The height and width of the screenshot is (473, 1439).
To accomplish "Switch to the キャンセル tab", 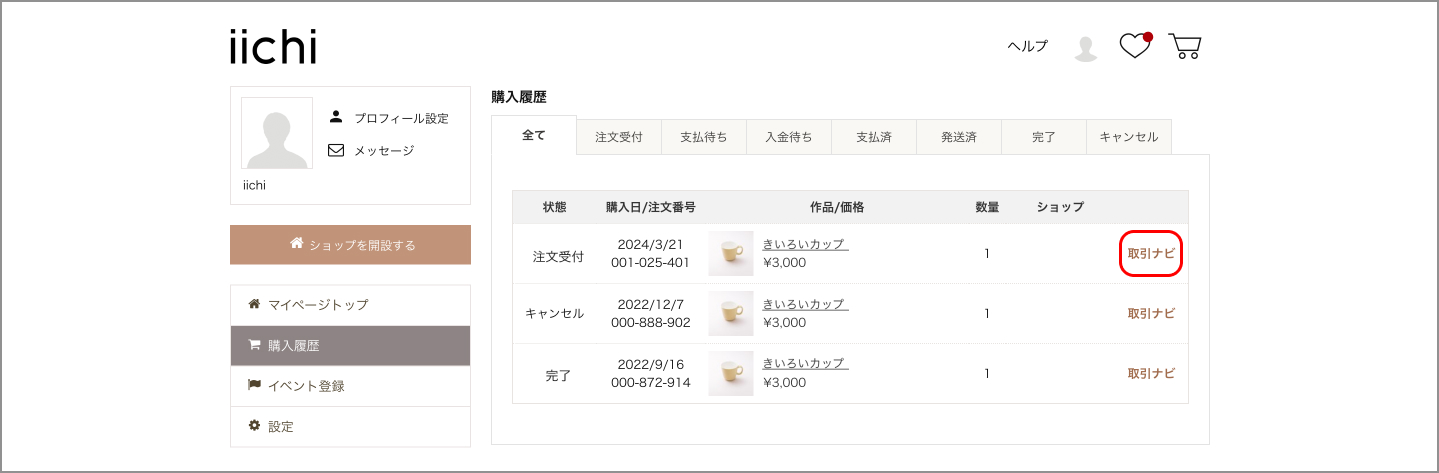I will 1129,137.
